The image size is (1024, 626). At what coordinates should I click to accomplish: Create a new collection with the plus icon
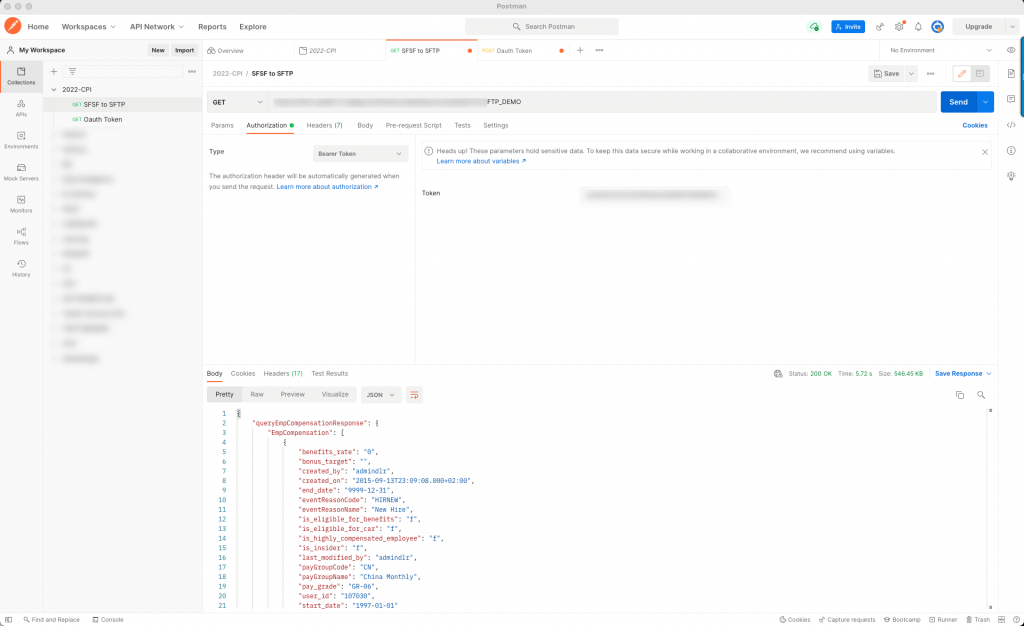pyautogui.click(x=54, y=71)
